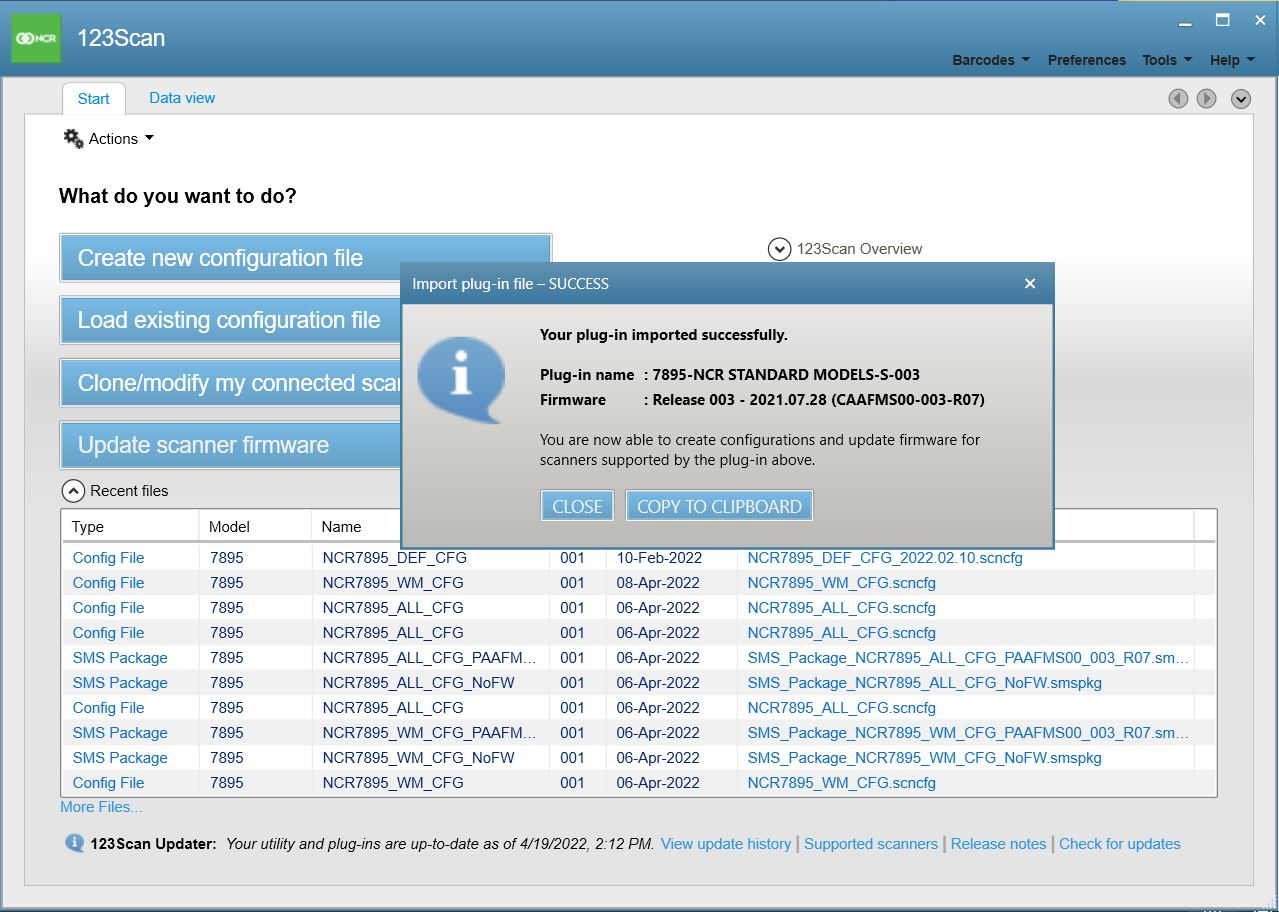Open SMS_Package_NCR7895_WM_CFG_PAAFMS00_003_R07 file link

[x=968, y=733]
